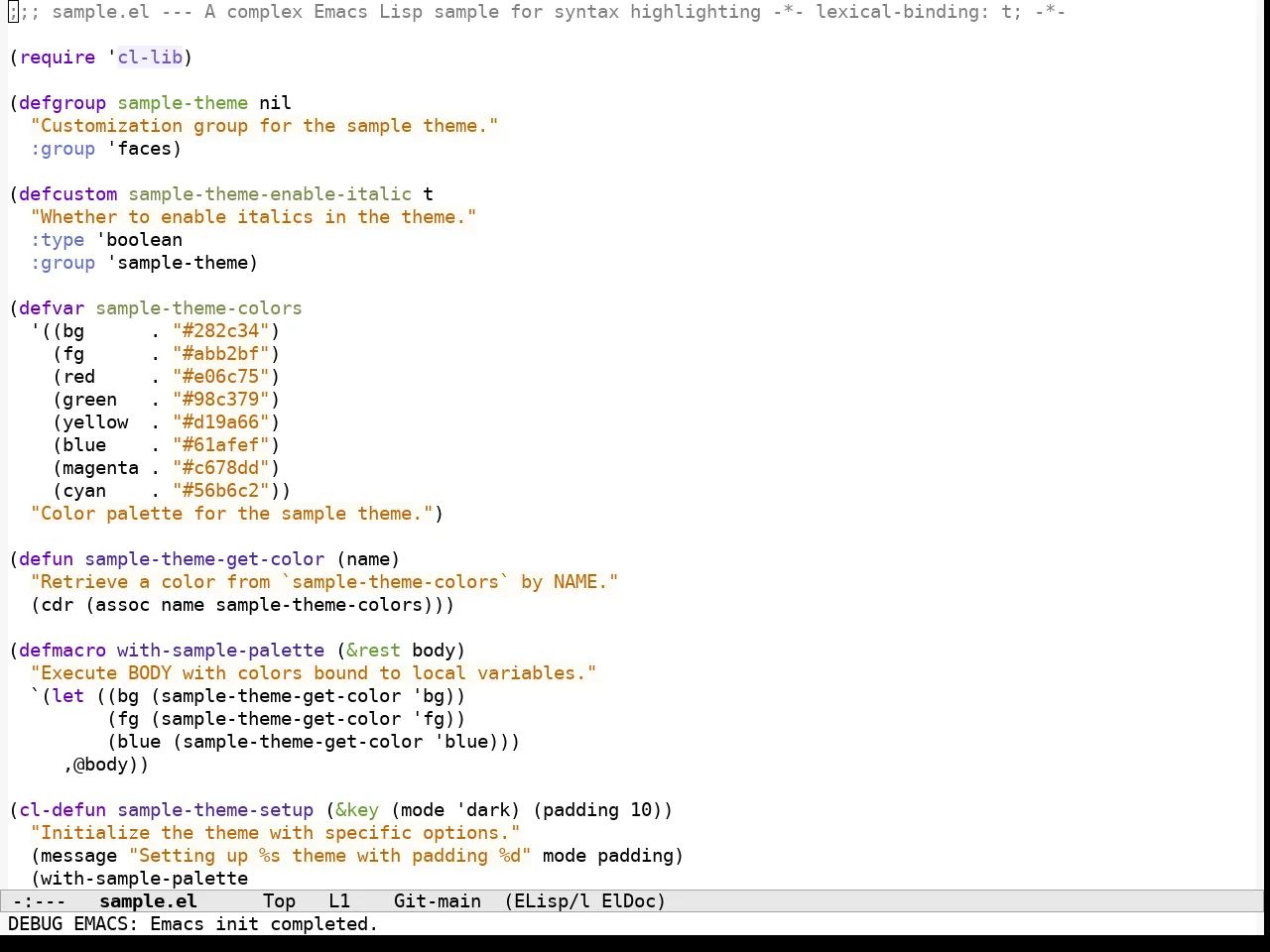The width and height of the screenshot is (1270, 952).
Task: Click the cdr function call
Action: 58,605
